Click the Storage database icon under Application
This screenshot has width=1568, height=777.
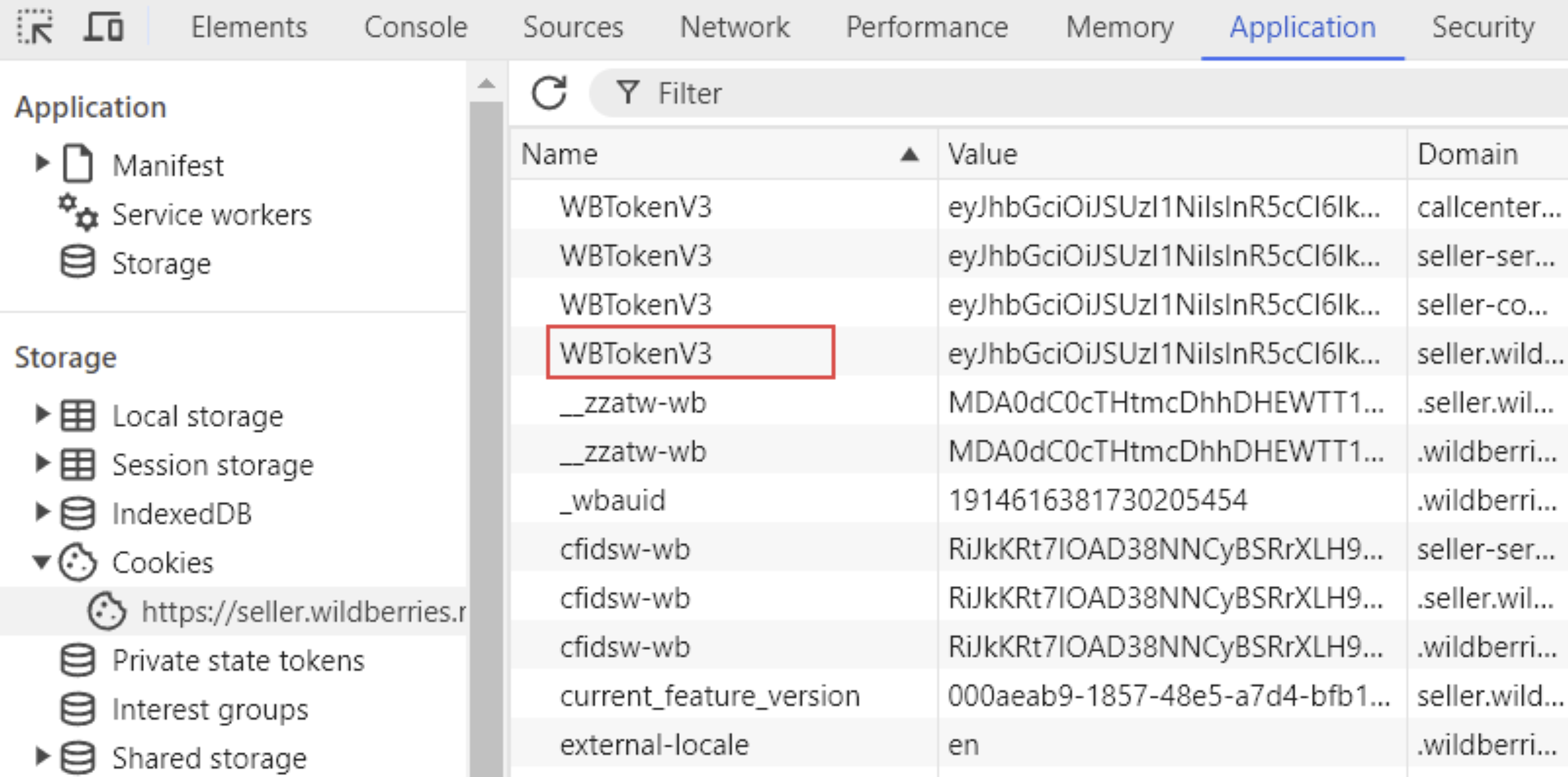78,263
